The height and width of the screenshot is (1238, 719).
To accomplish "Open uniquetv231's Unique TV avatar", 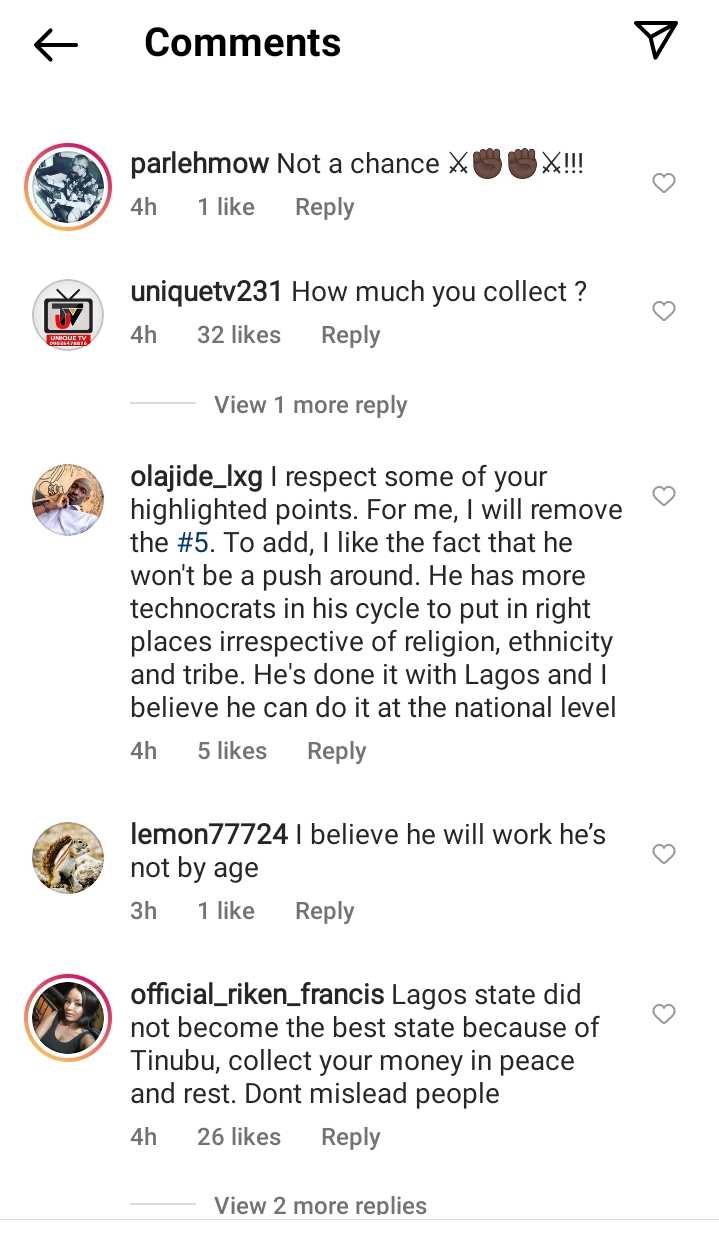I will pos(68,313).
